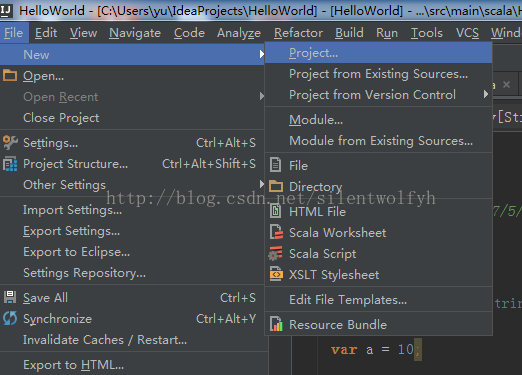This screenshot has width=522, height=375.
Task: Click the folder icon beside Directory
Action: click(x=276, y=186)
